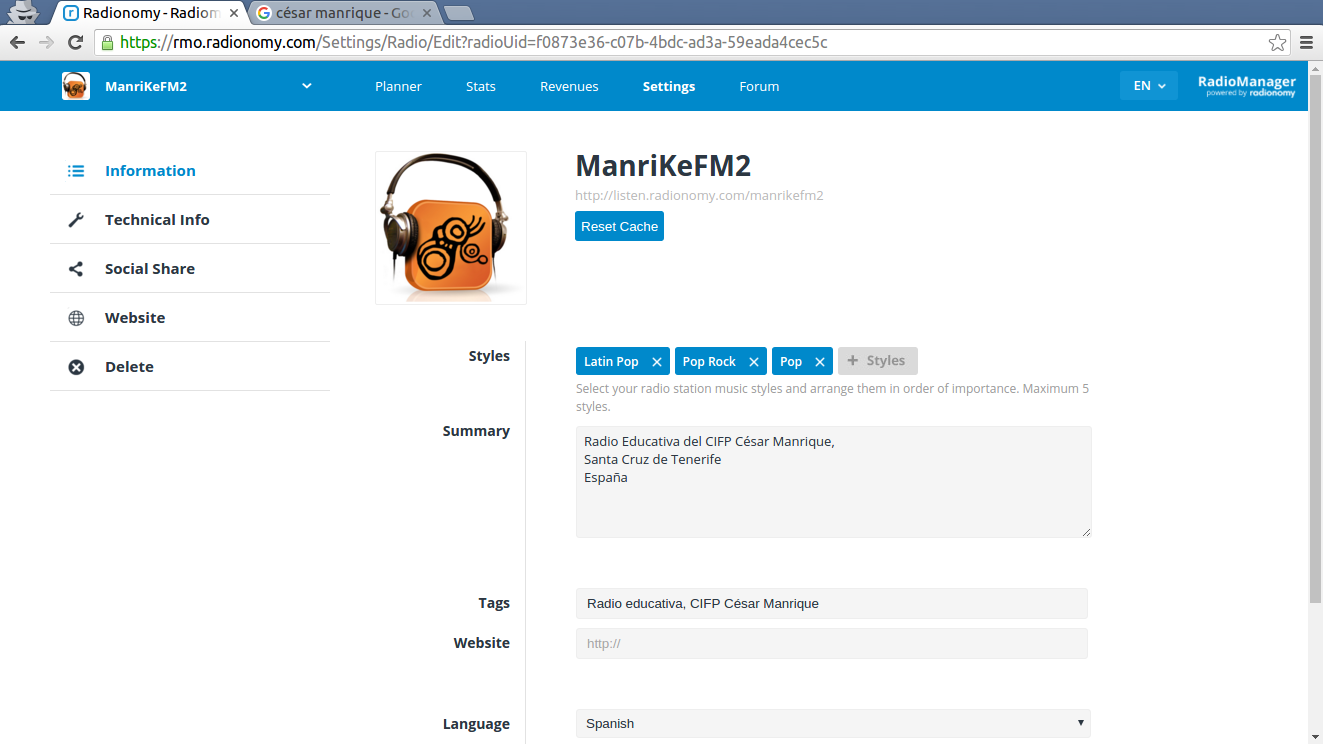
Task: Select the Radionomy browser tab
Action: coord(150,13)
